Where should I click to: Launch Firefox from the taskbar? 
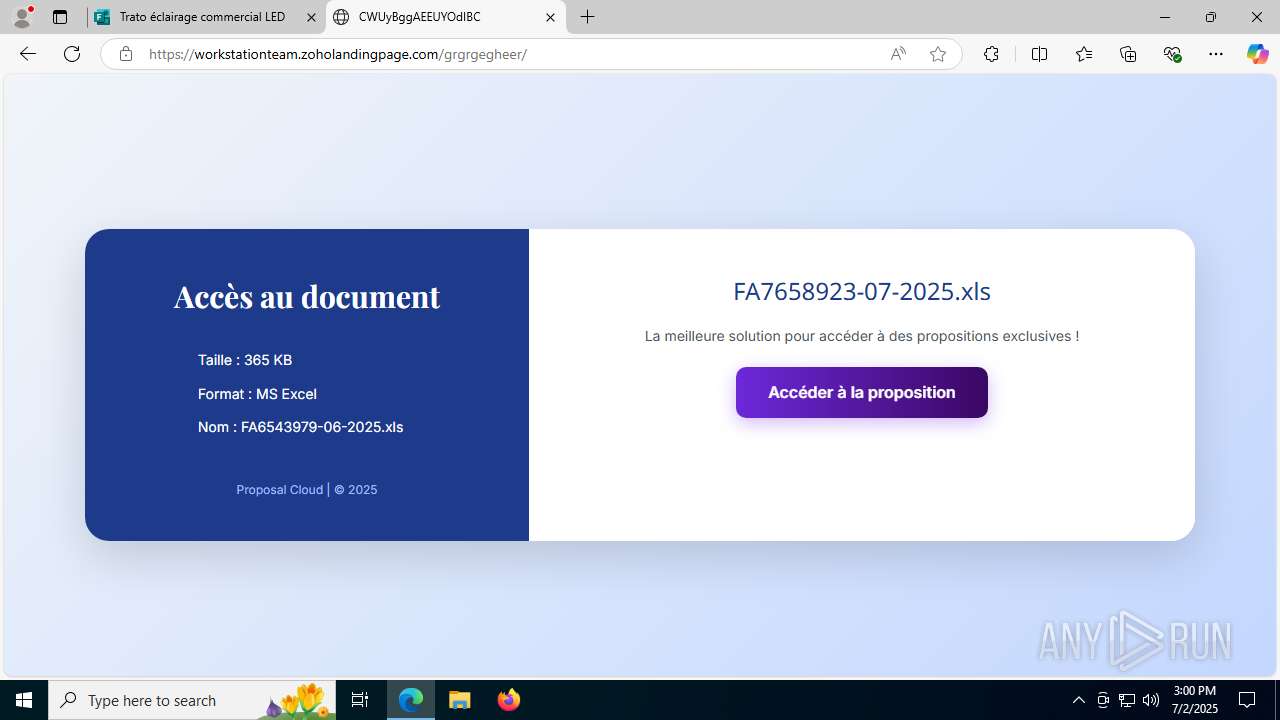509,700
